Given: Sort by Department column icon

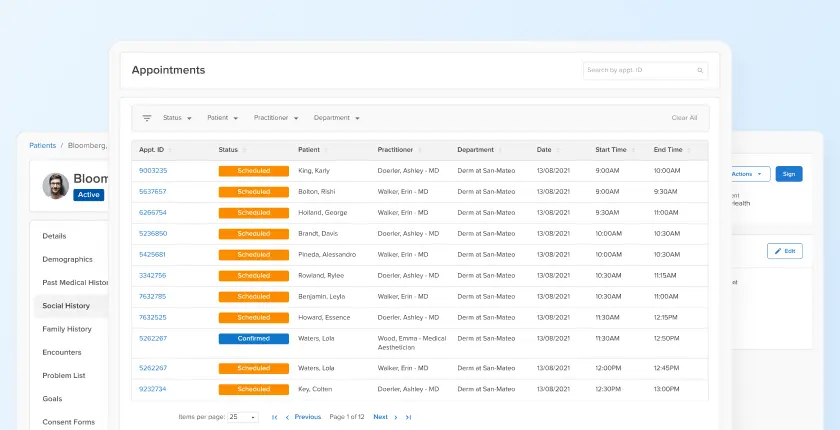Looking at the screenshot, I should click(500, 150).
